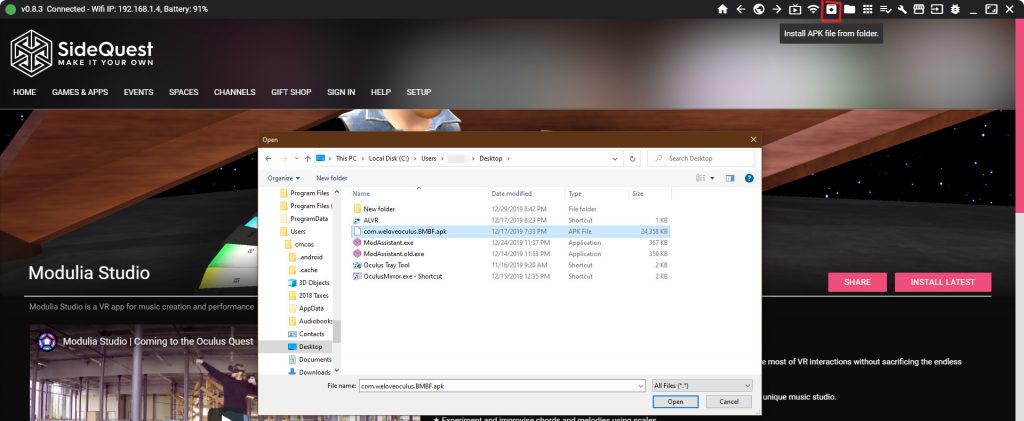The image size is (1024, 421).
Task: Open the File name combo box dropdown
Action: click(x=641, y=386)
